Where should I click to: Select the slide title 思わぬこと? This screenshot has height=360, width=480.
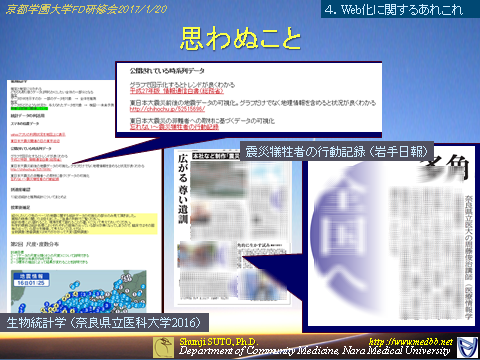pyautogui.click(x=240, y=39)
